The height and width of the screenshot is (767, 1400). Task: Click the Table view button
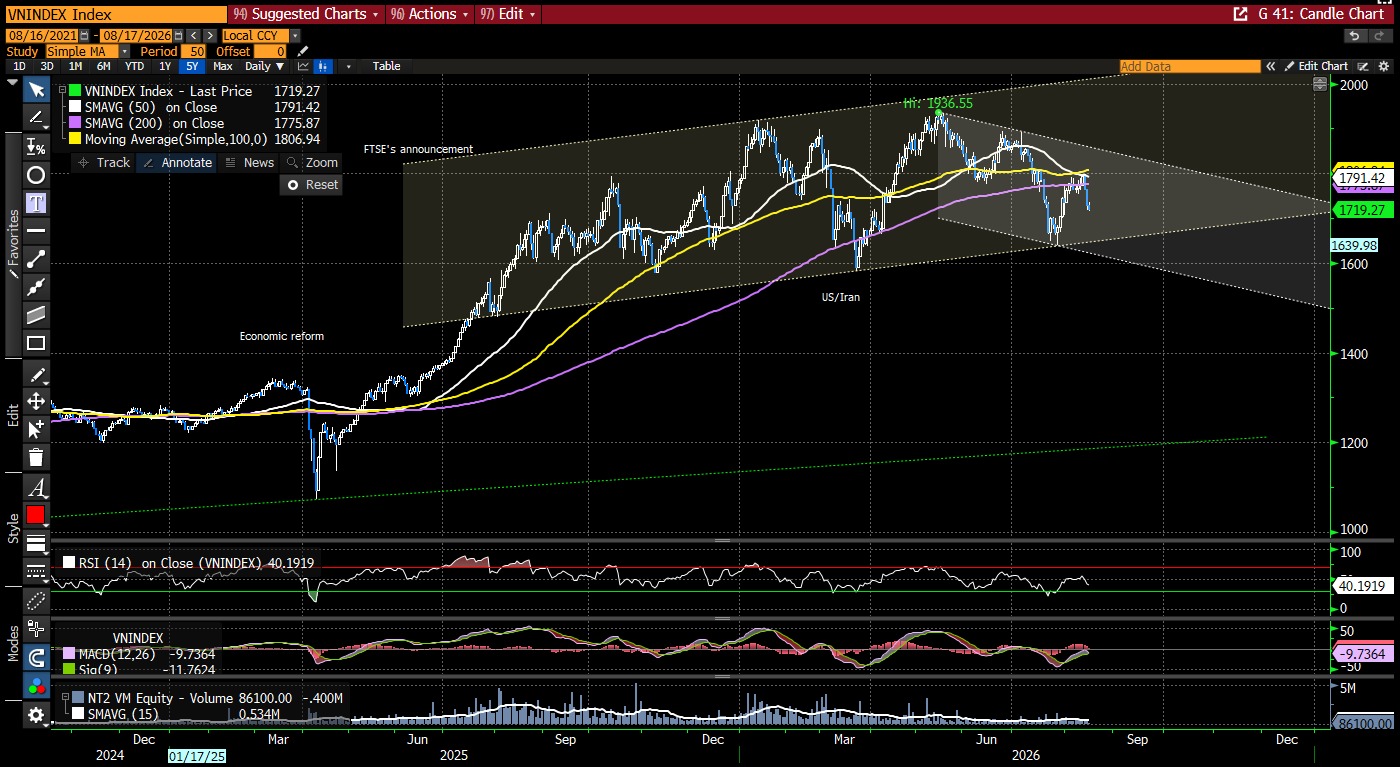[x=386, y=66]
